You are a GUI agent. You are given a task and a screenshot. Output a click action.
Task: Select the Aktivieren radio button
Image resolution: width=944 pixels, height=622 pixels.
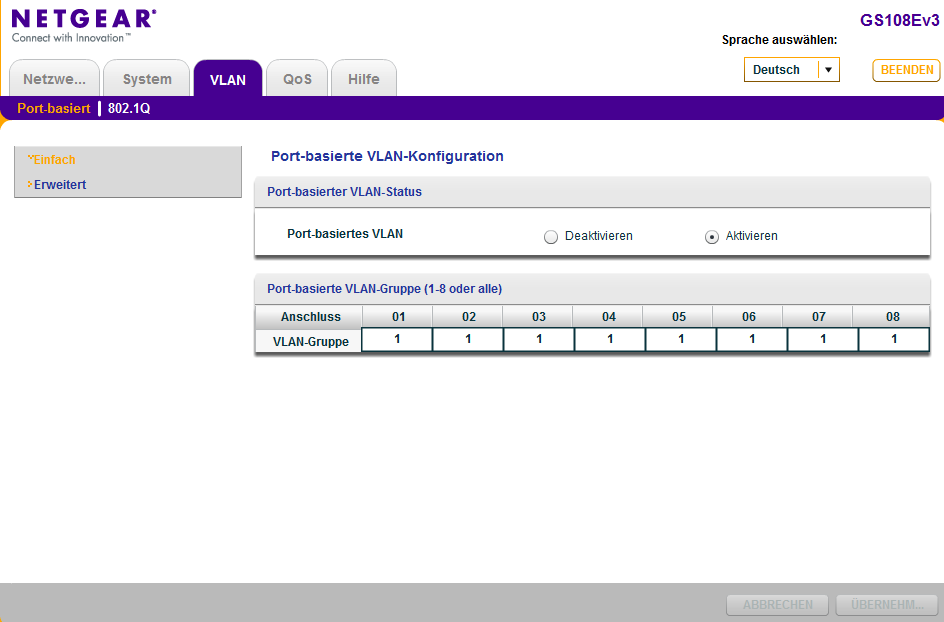pyautogui.click(x=712, y=237)
